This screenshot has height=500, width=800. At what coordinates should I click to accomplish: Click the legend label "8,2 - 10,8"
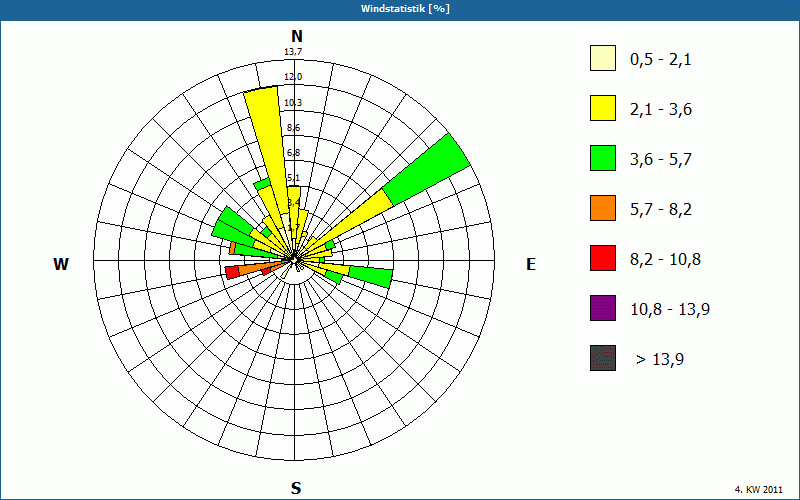tap(665, 260)
